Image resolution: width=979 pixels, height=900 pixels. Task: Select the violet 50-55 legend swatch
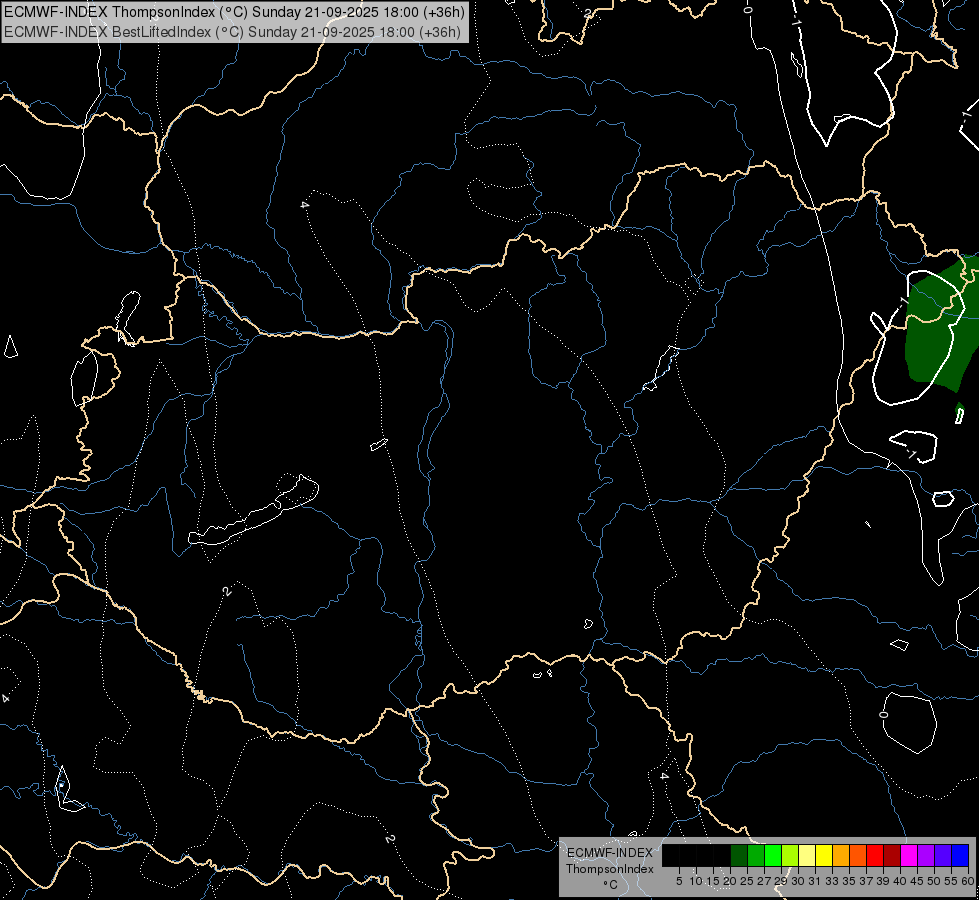point(943,855)
